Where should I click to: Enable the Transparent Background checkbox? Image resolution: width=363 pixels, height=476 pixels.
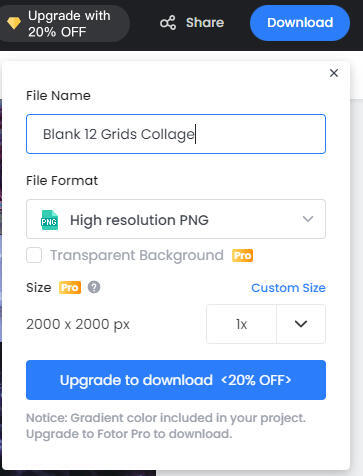click(x=34, y=255)
